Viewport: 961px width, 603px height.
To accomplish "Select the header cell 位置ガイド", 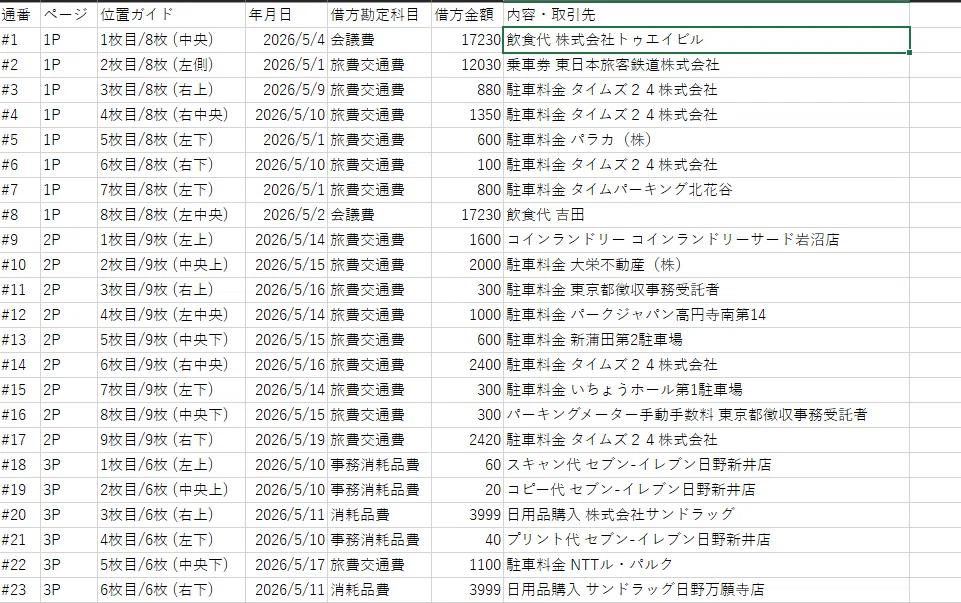I will (171, 15).
